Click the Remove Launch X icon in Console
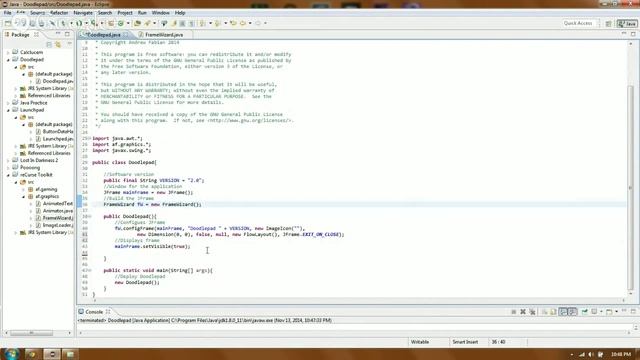Image resolution: width=640 pixels, height=360 pixels. (523, 312)
